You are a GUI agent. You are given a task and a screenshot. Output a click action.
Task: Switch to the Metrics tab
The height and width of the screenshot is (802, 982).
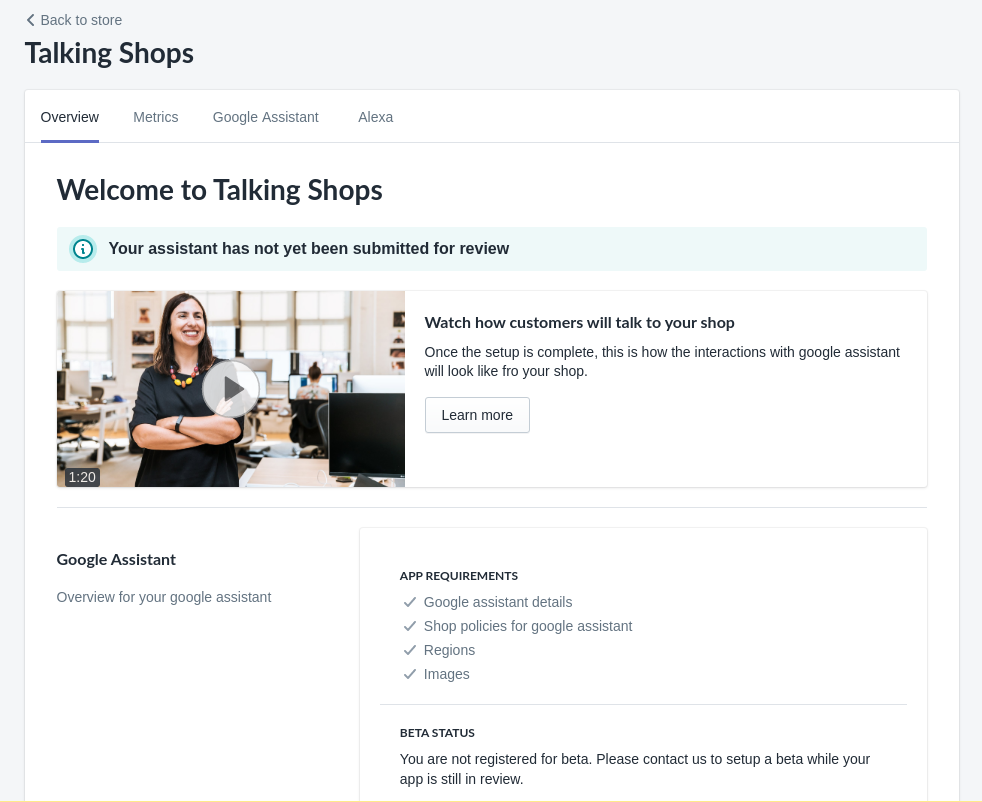coord(155,117)
